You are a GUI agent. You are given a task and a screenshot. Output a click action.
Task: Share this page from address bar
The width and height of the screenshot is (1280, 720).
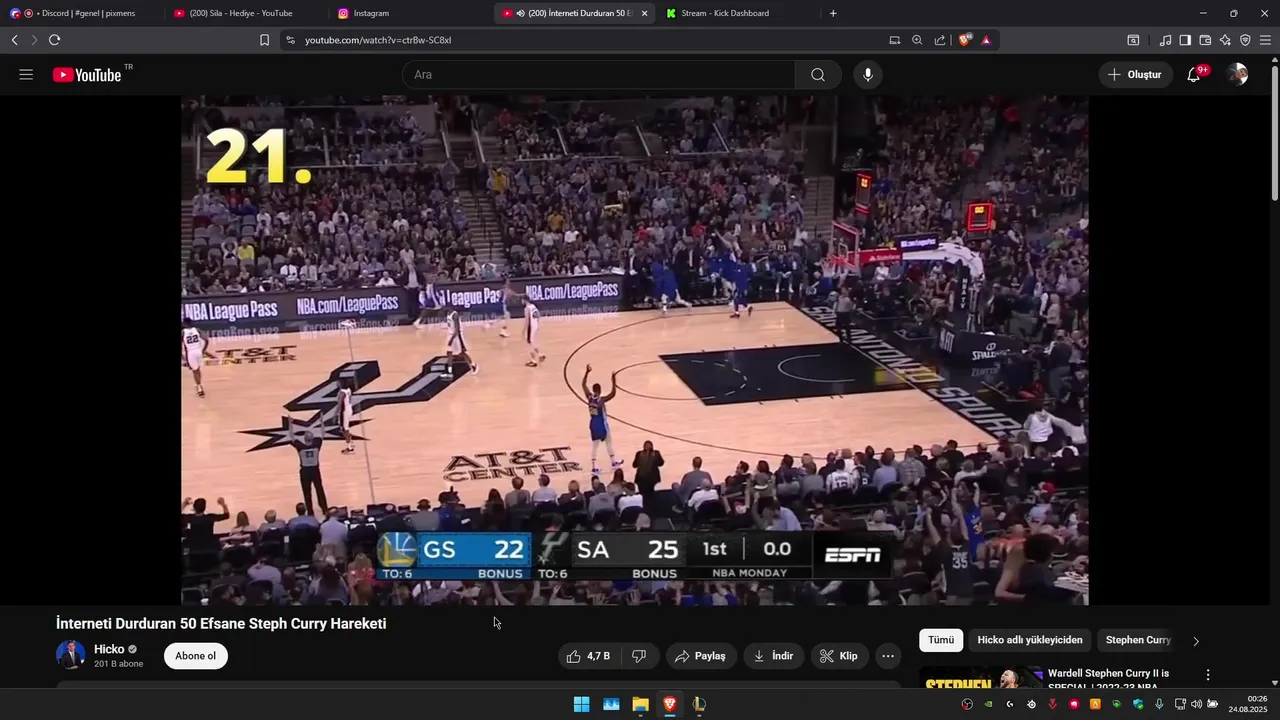(x=940, y=40)
